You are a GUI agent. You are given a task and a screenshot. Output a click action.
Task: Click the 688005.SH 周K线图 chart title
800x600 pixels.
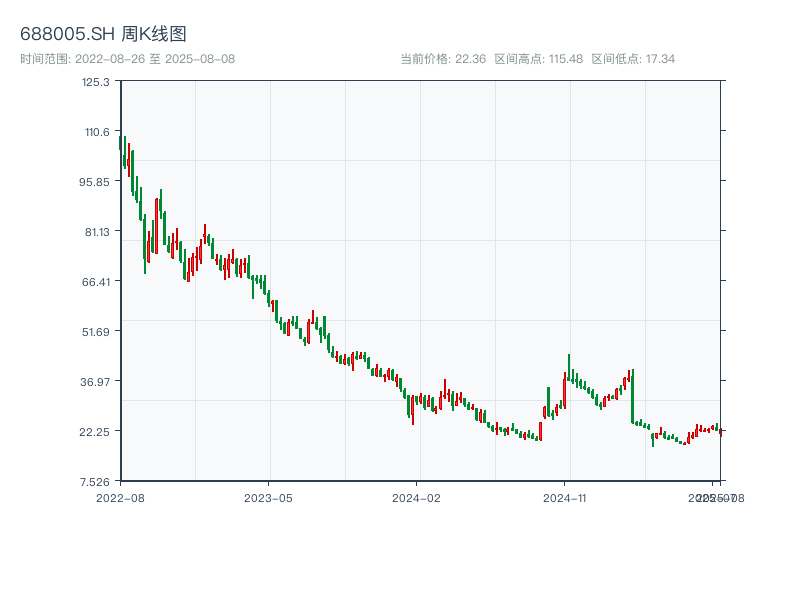tap(103, 35)
